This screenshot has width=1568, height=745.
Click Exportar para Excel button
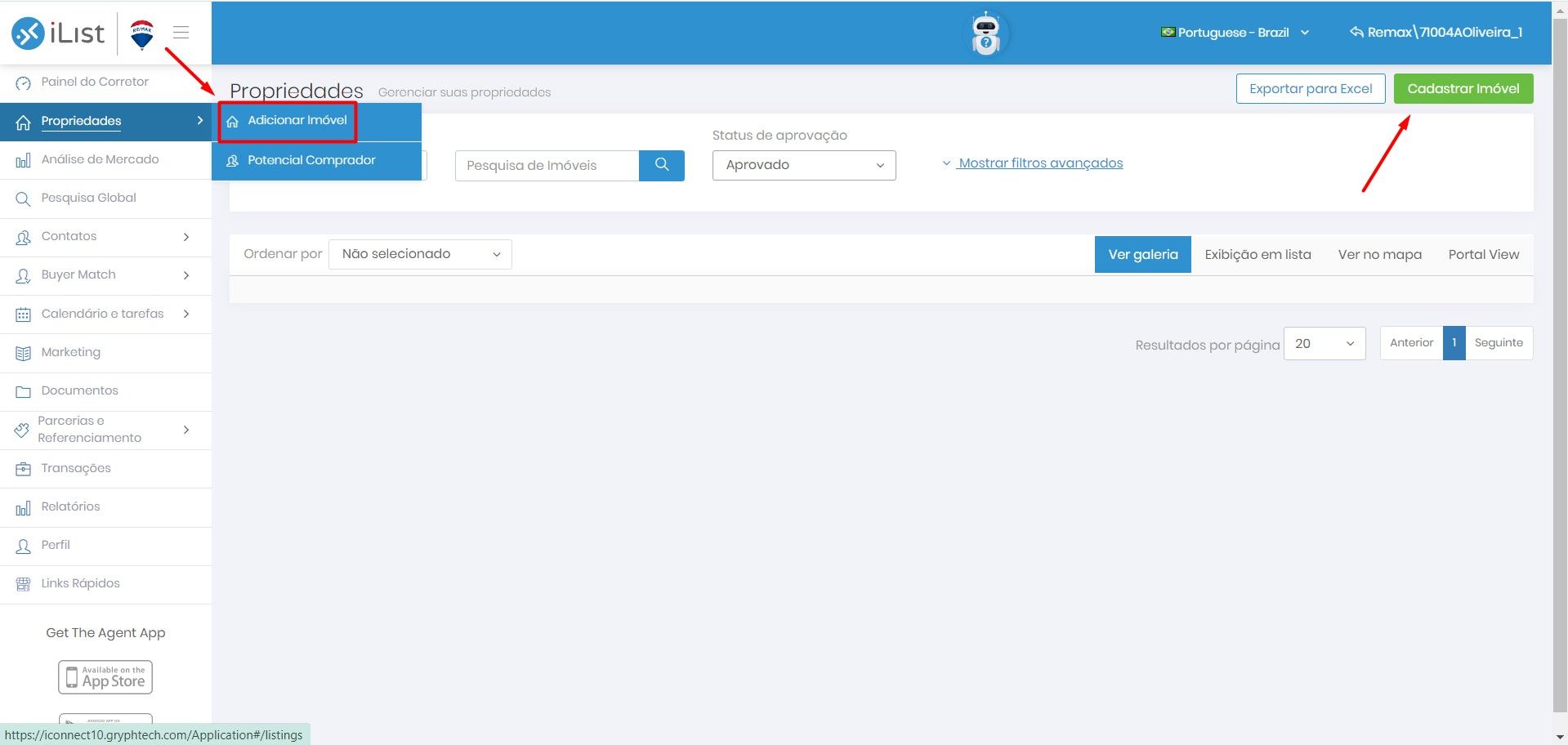(x=1311, y=88)
